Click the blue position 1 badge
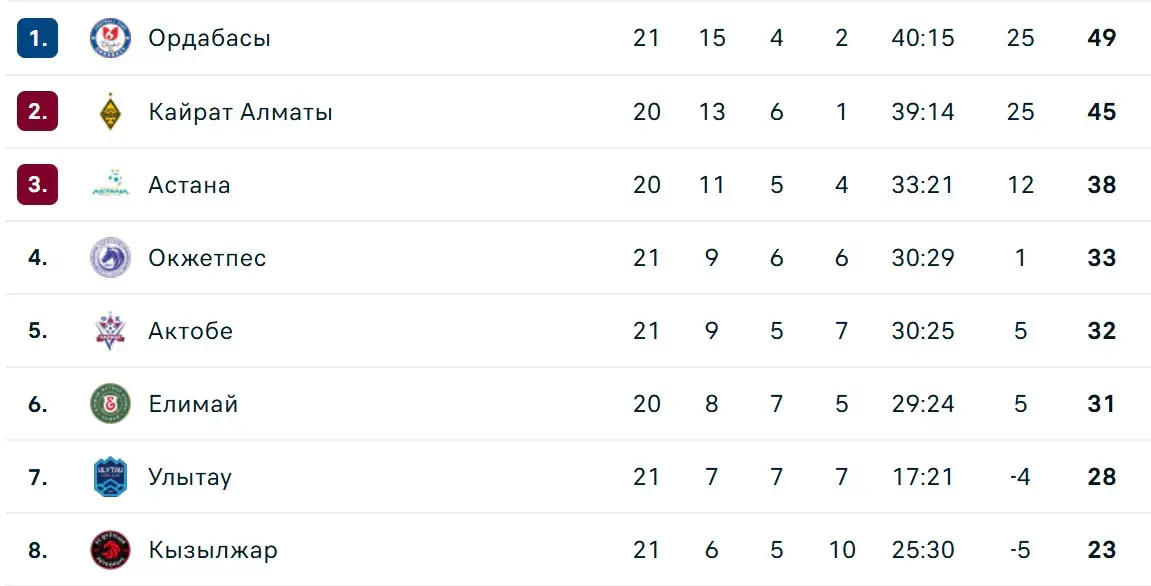The image size is (1151, 586). coord(37,38)
